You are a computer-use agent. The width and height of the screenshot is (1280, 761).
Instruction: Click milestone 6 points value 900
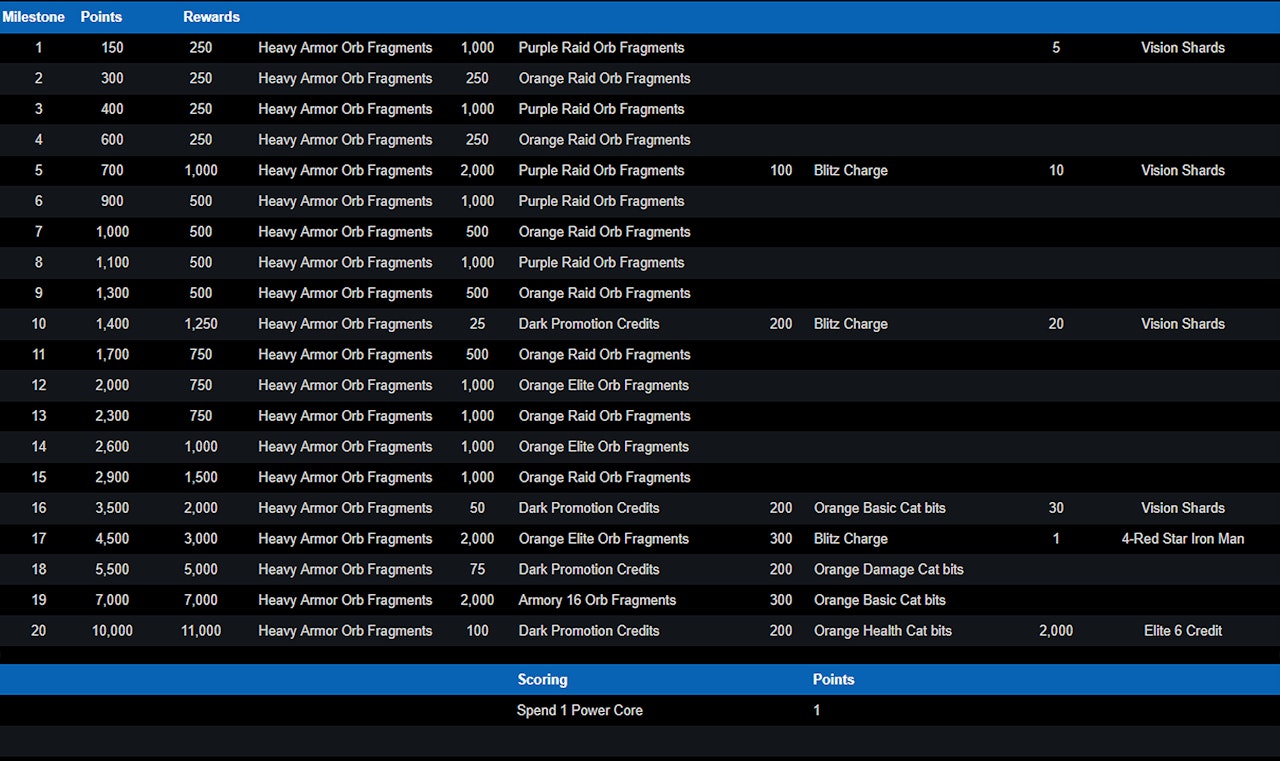[112, 201]
